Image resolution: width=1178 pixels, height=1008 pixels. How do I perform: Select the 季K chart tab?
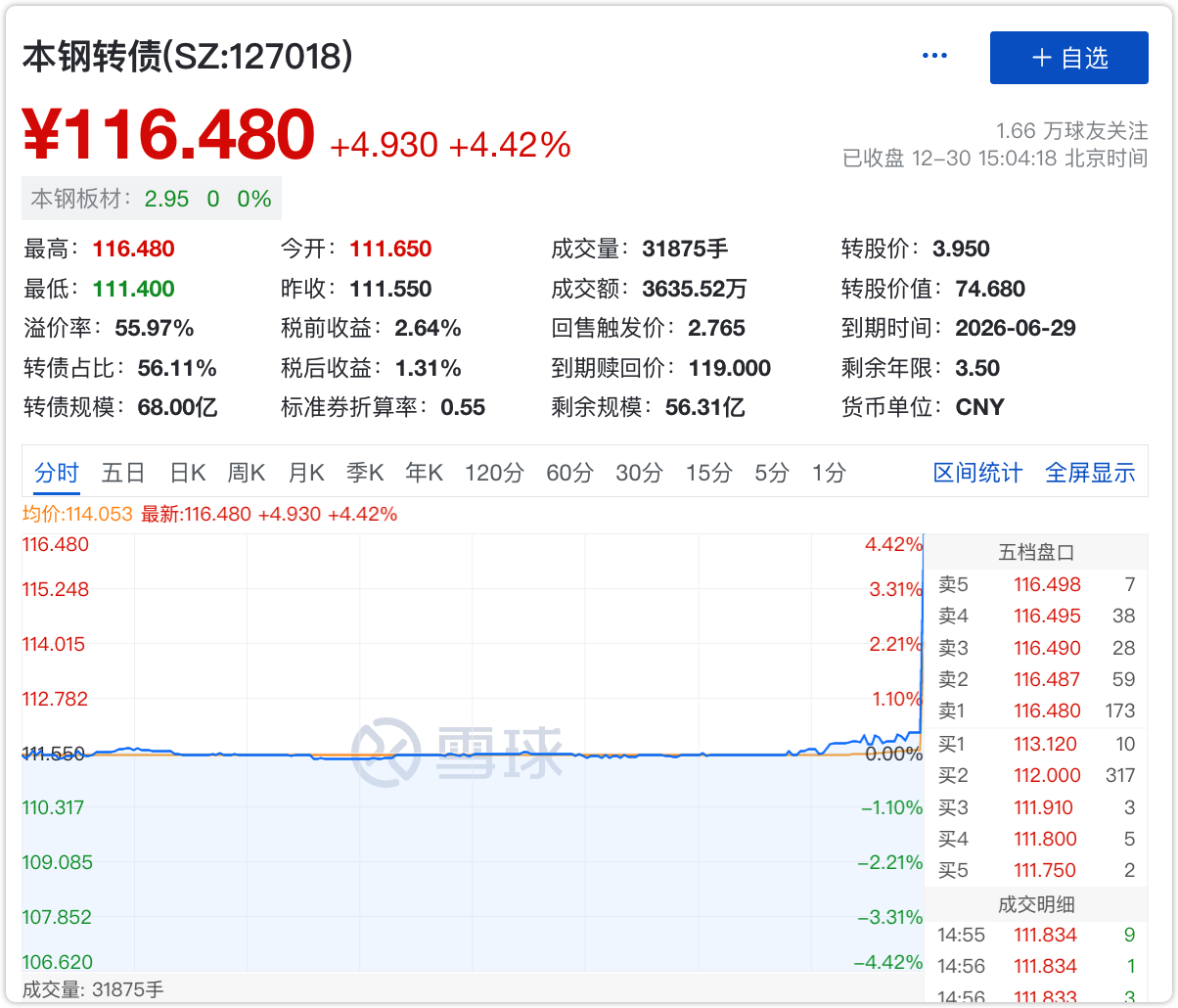pos(365,474)
